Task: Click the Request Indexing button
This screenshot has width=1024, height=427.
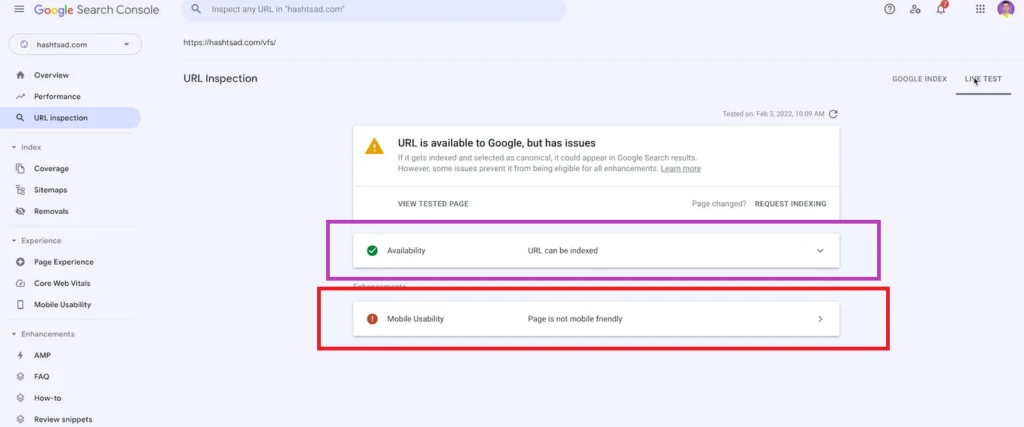Action: pyautogui.click(x=790, y=203)
